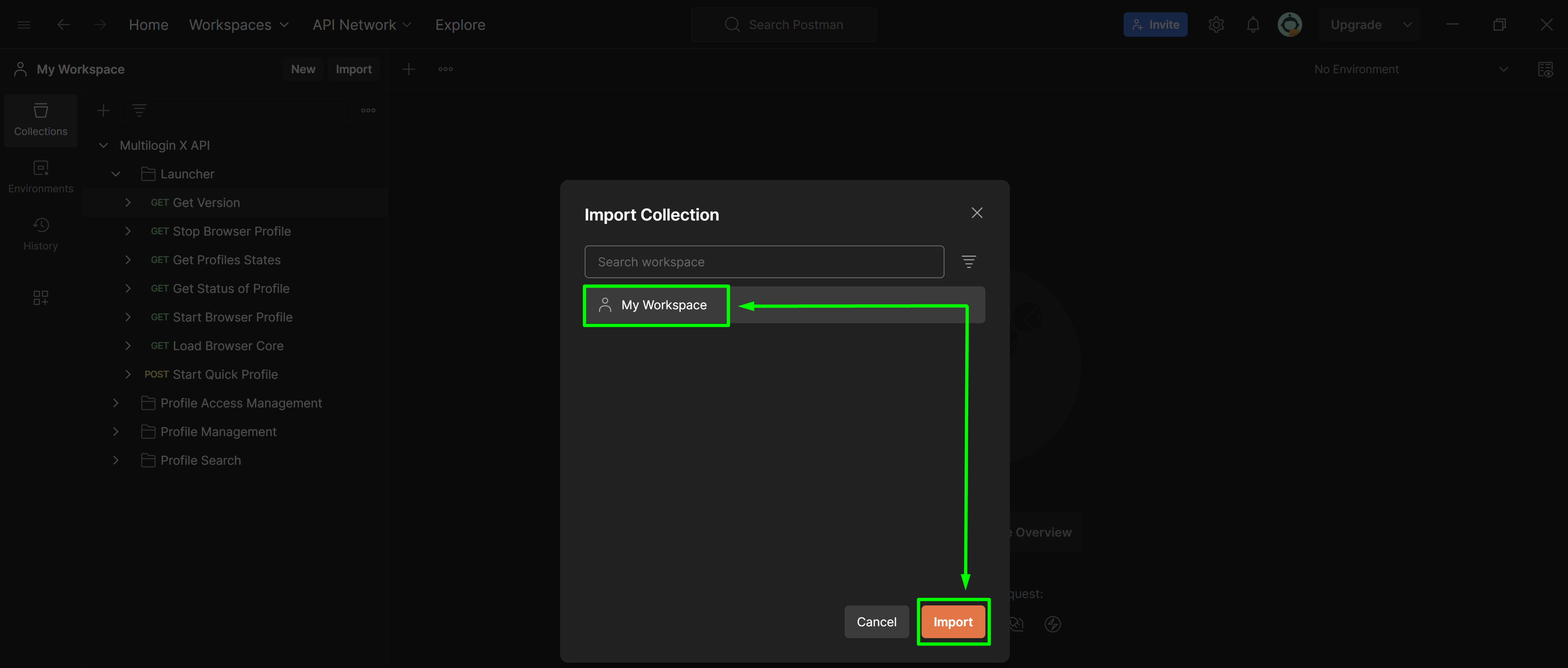Cancel the Import Collection dialog

point(876,622)
